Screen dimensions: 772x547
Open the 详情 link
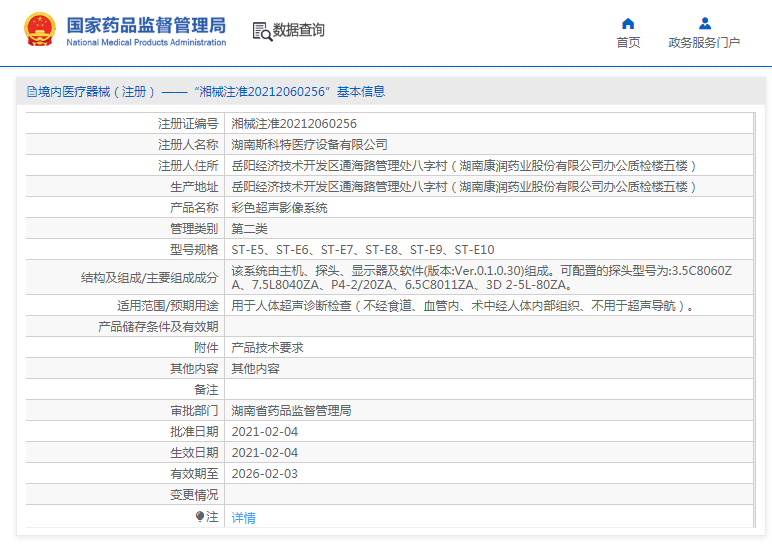coord(243,517)
